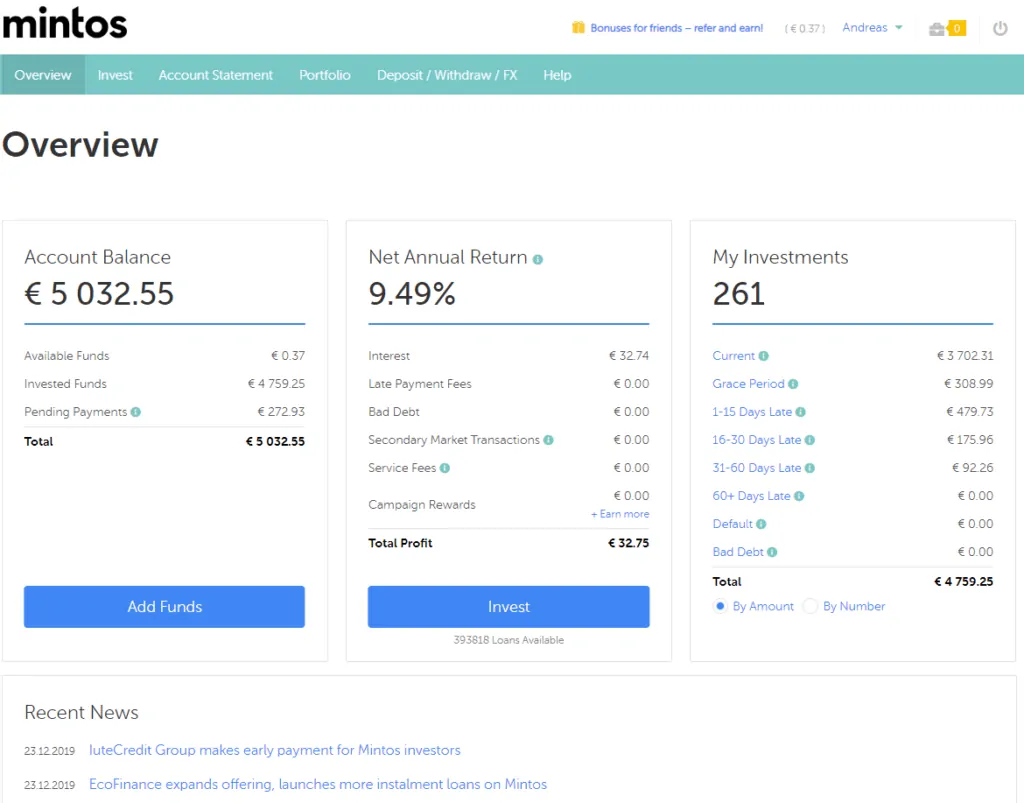Screen dimensions: 1024x803
Task: Open the Invest menu tab
Action: [x=115, y=75]
